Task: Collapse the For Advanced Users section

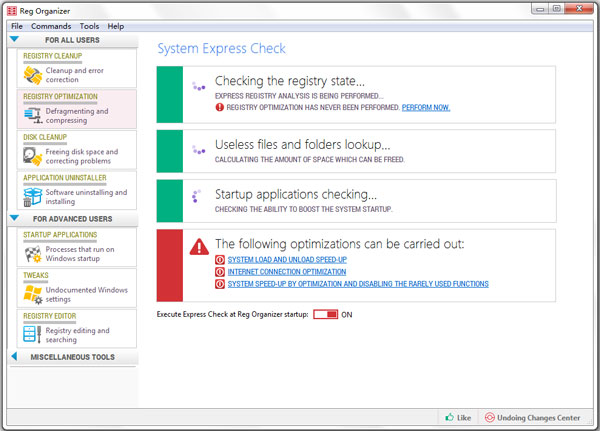Action: tap(14, 218)
